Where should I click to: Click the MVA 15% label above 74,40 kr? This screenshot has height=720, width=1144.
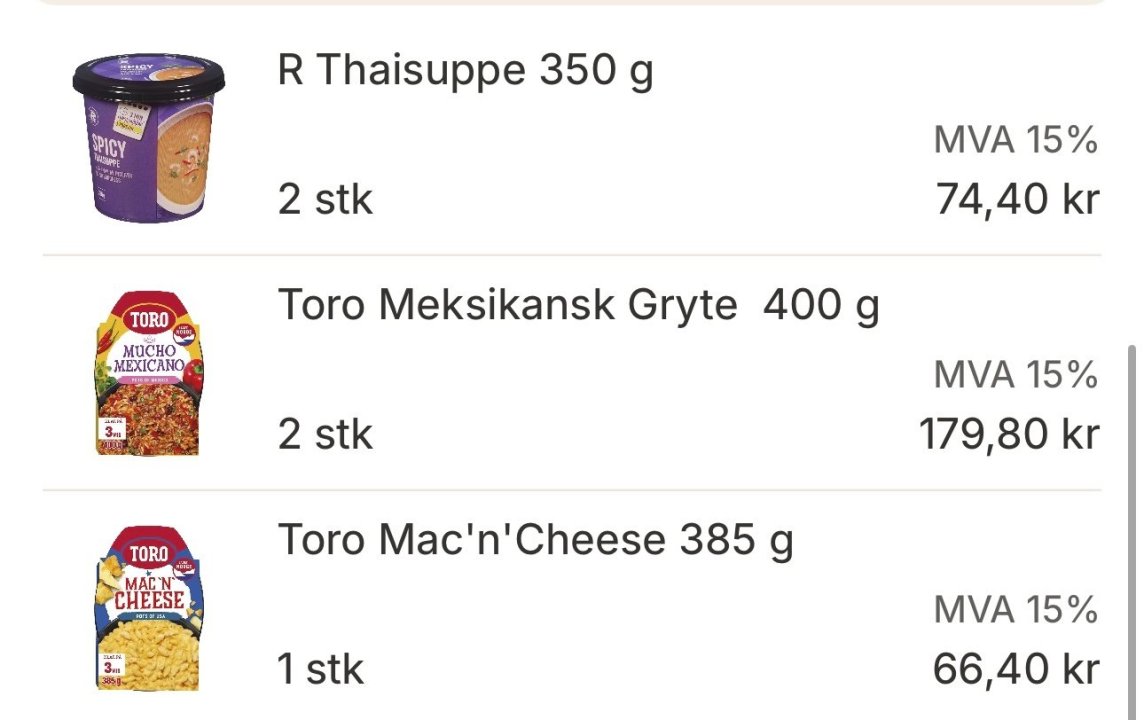[1015, 141]
